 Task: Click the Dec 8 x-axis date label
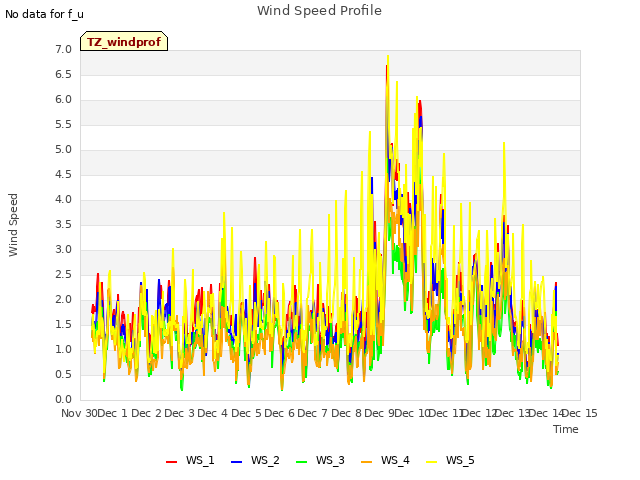point(346,413)
